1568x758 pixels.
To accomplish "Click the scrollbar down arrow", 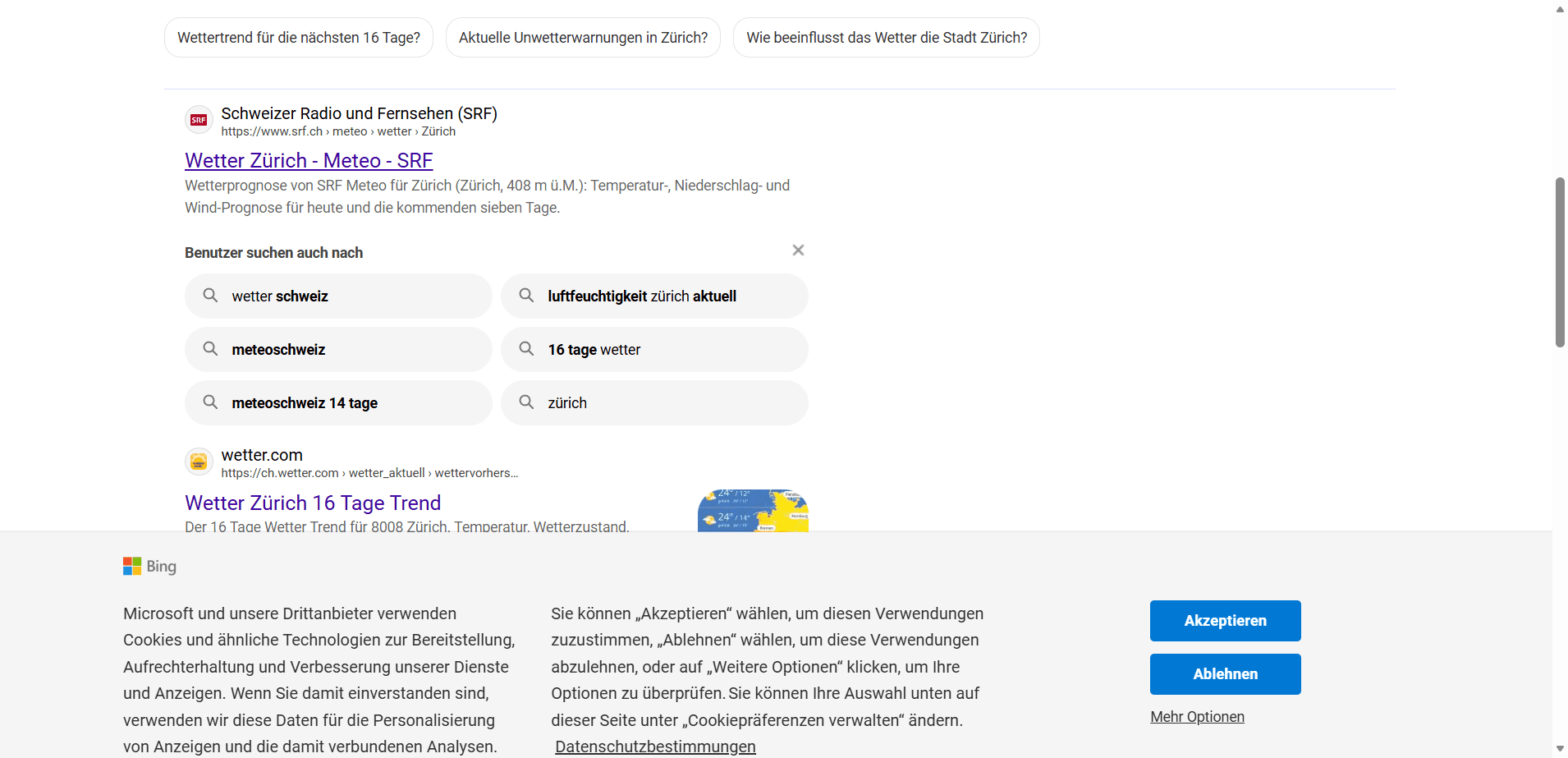I will tap(1560, 749).
